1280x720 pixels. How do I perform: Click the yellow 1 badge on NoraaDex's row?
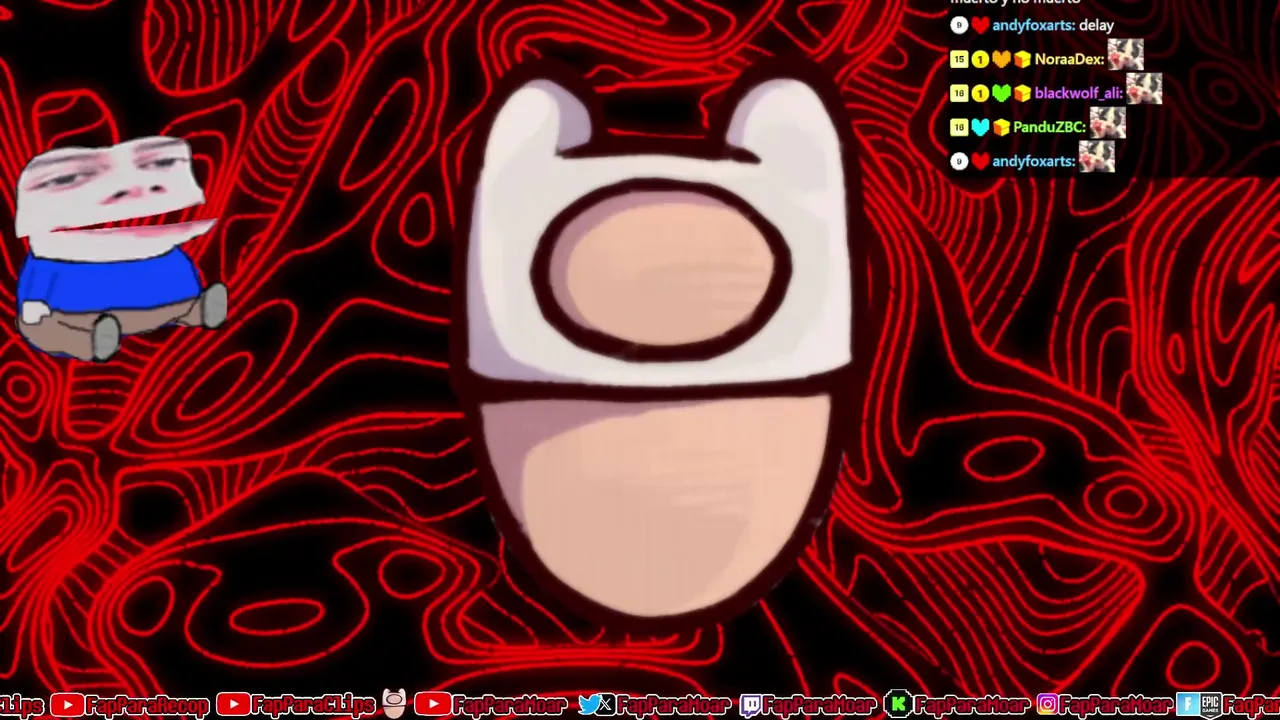(980, 60)
